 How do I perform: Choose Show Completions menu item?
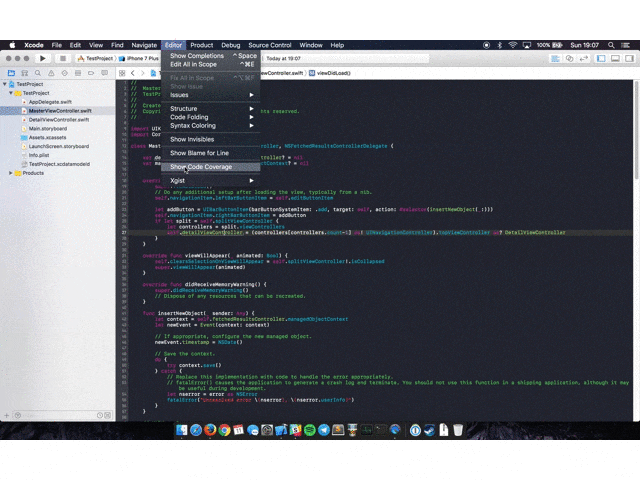211,56
